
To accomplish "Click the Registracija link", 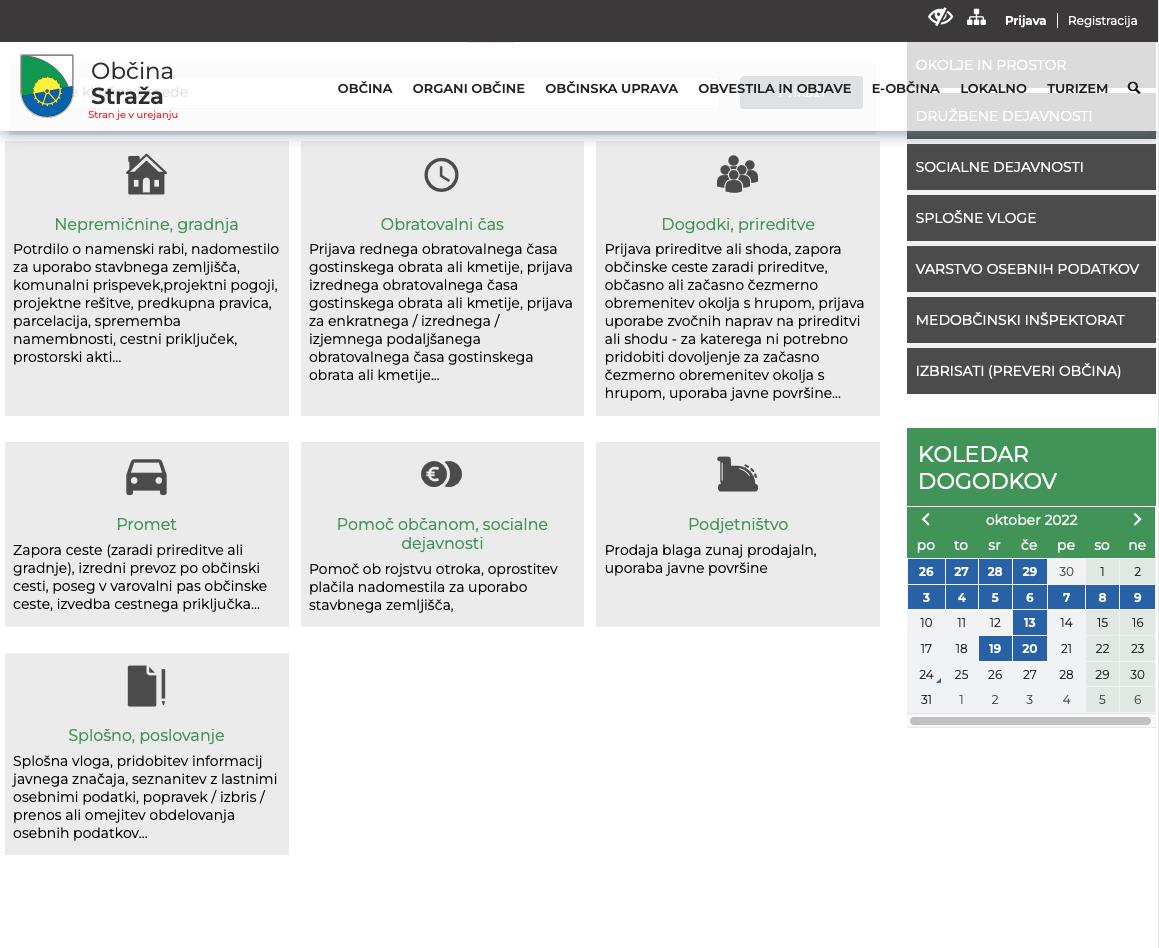I will tap(1102, 21).
